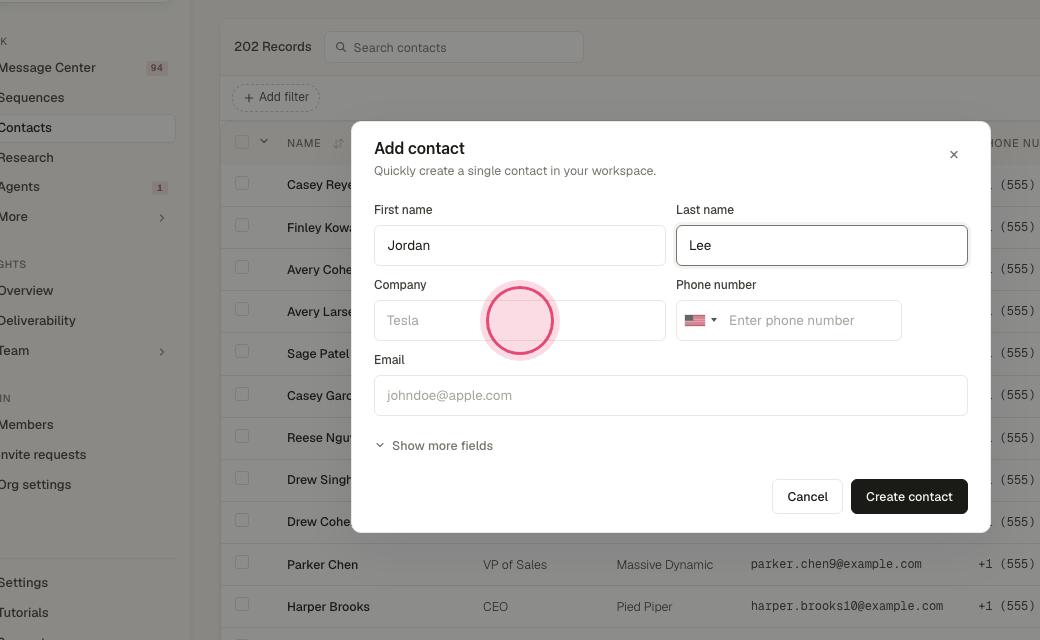Click the Pied Piper company cell
Screen dimensions: 1040x640
[644, 607]
